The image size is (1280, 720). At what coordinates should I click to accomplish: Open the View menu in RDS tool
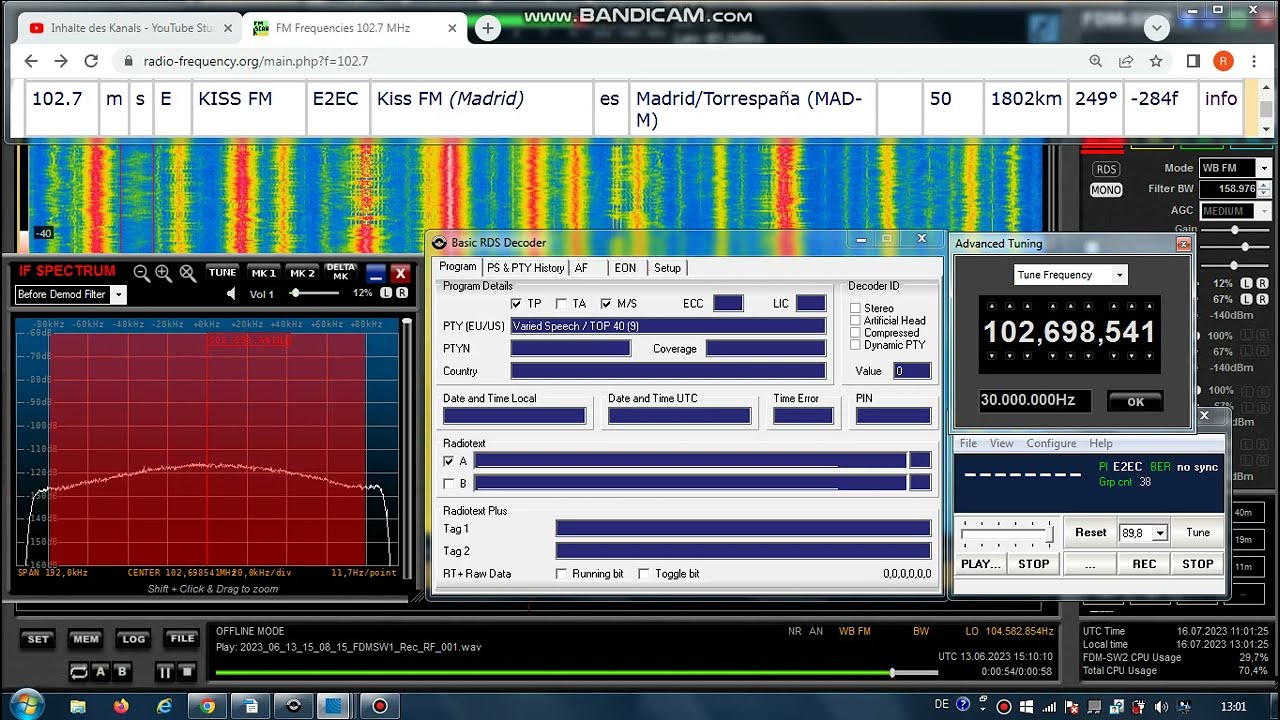[1001, 443]
